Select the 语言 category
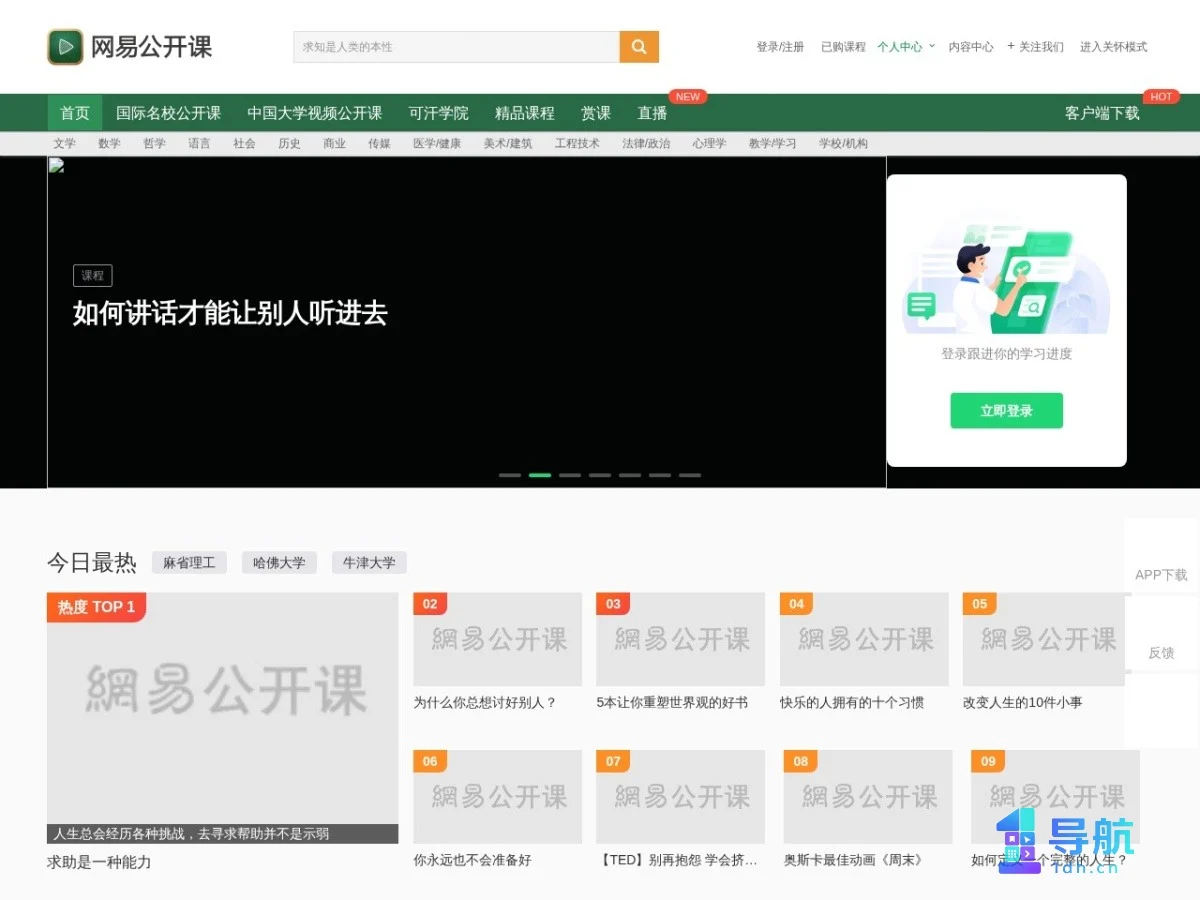 (199, 144)
